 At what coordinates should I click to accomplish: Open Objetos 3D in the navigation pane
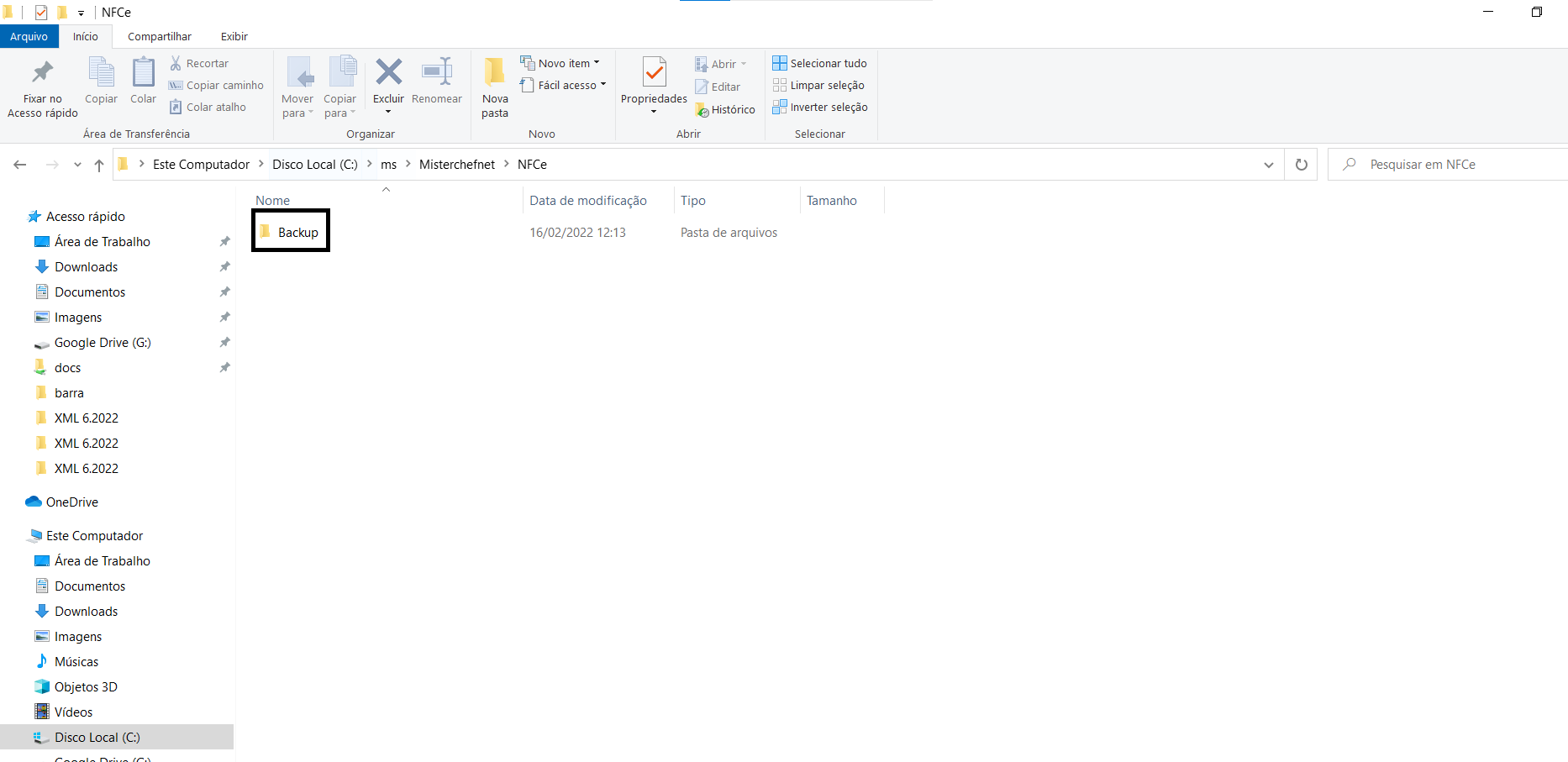click(x=76, y=686)
